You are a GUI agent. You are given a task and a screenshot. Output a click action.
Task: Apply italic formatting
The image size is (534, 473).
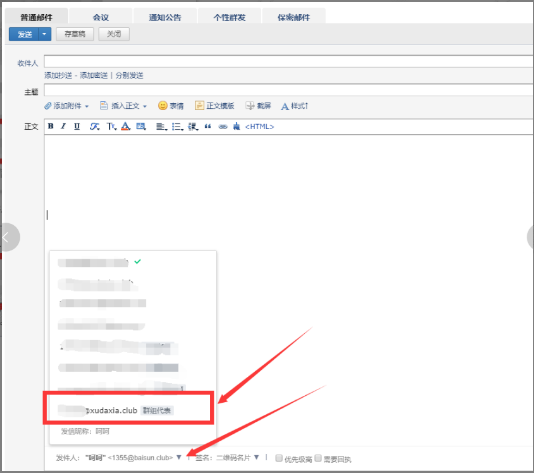coord(63,126)
